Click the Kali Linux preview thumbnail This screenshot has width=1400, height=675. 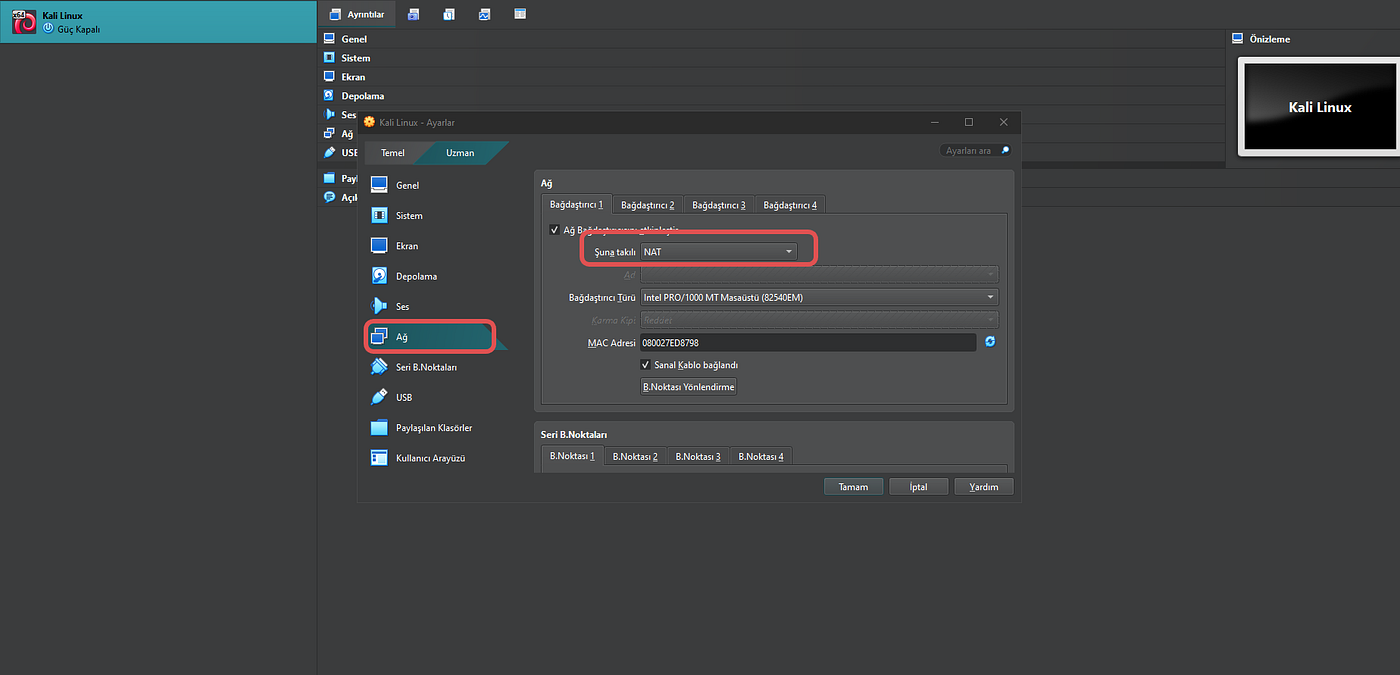1319,107
